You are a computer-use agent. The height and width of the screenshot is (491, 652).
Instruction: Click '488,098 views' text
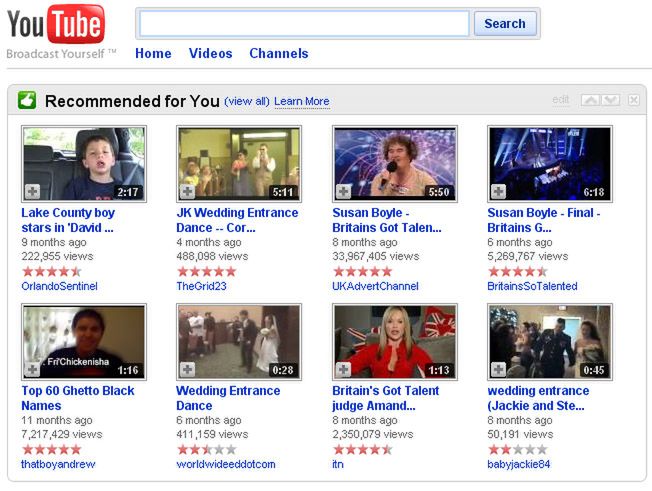coord(212,257)
